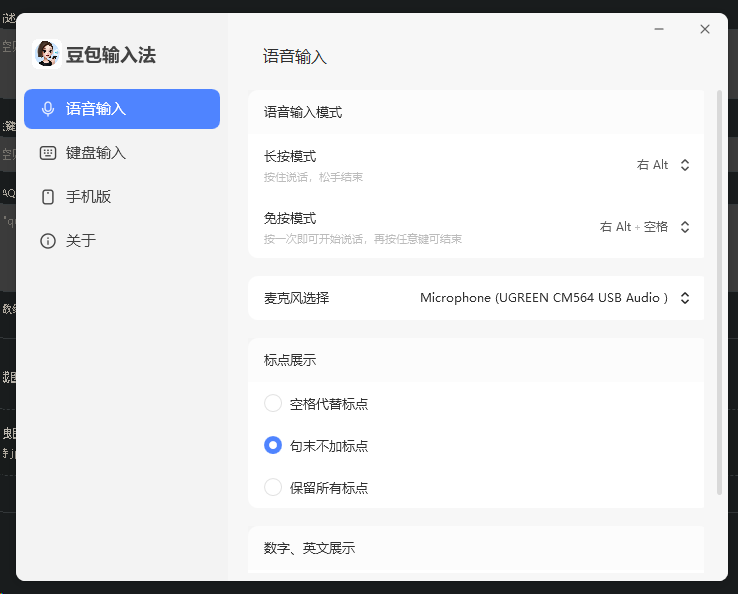Select the 空格代替标点 radio option
This screenshot has height=594, width=738.
[x=273, y=403]
